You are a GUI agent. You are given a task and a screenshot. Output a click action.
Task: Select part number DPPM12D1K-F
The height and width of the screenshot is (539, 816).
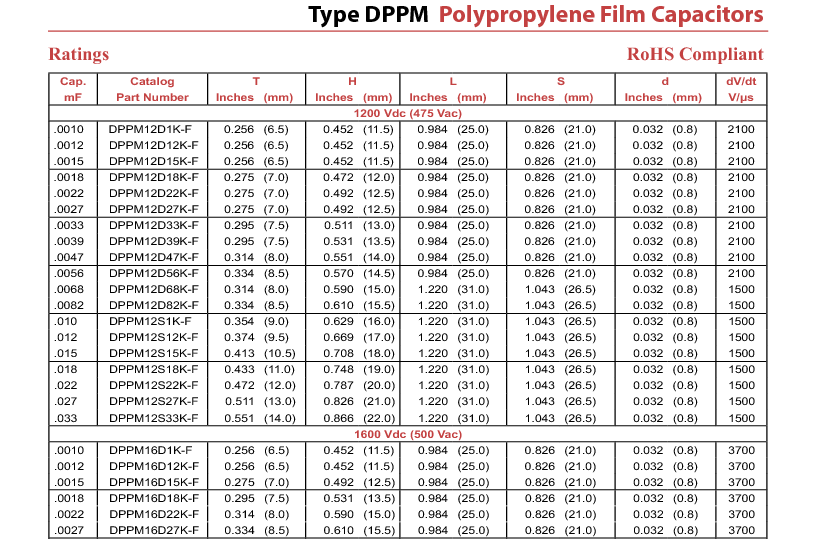tap(150, 129)
